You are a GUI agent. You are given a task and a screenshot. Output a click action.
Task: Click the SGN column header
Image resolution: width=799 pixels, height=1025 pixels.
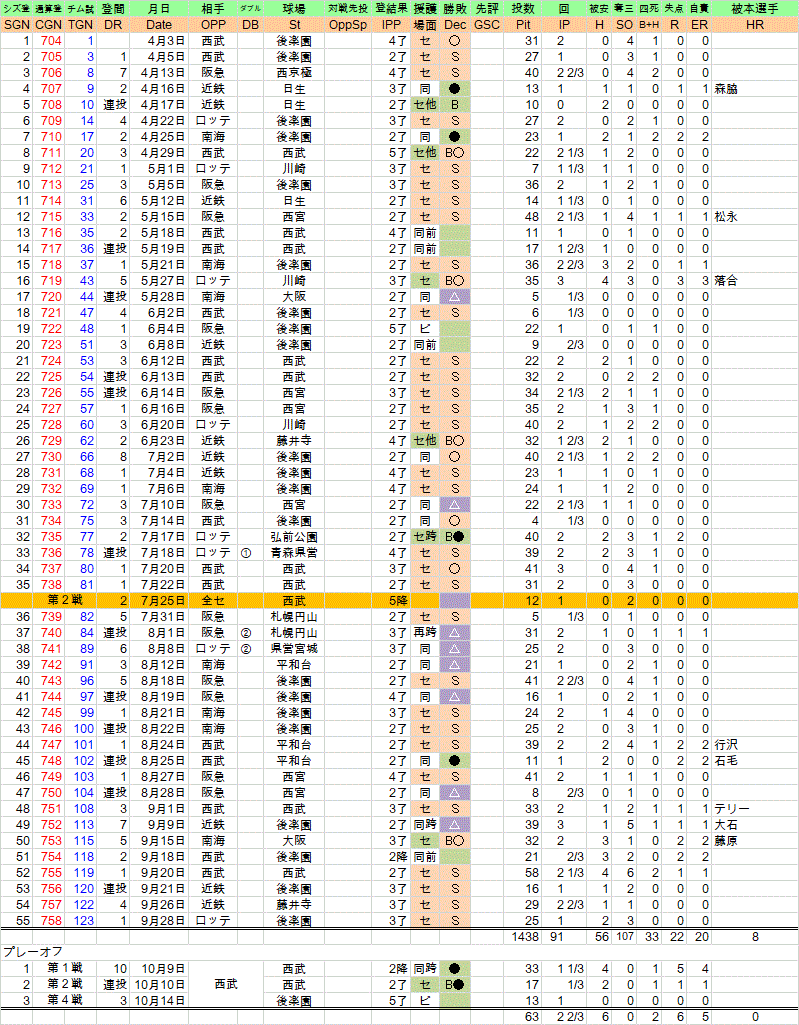point(16,25)
